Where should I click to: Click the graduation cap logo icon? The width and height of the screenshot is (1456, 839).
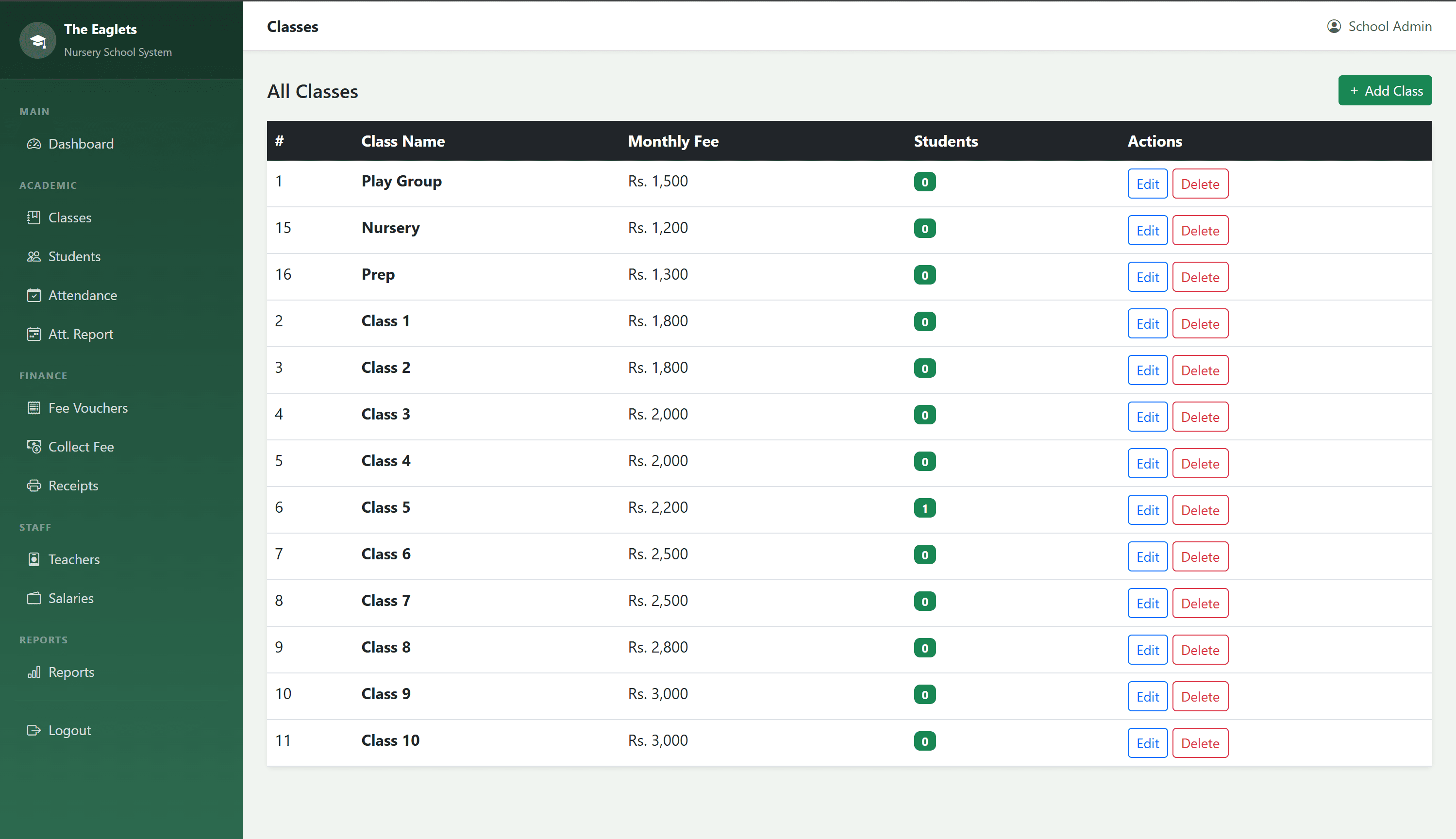37,40
